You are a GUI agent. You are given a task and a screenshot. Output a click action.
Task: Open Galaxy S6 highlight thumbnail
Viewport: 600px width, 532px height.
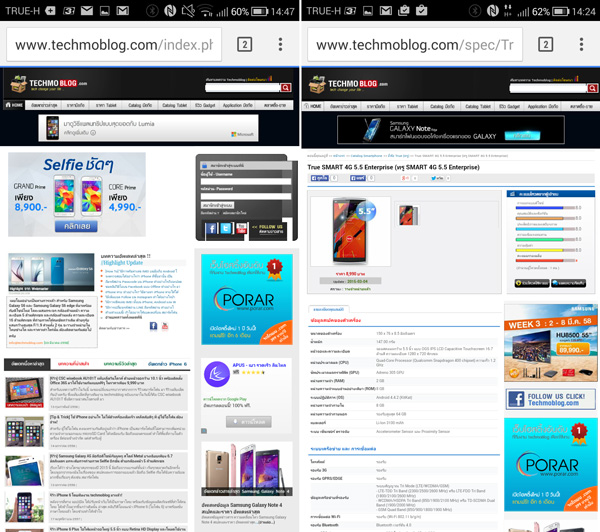(51, 272)
